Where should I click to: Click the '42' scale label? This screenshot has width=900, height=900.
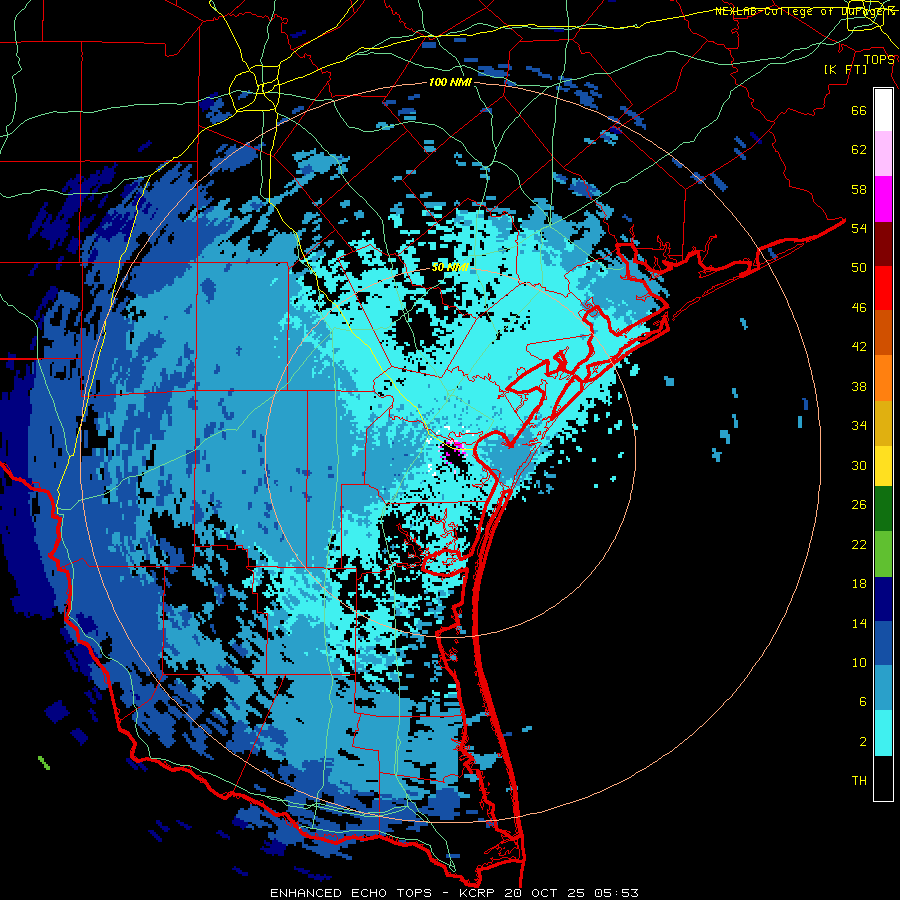[859, 347]
